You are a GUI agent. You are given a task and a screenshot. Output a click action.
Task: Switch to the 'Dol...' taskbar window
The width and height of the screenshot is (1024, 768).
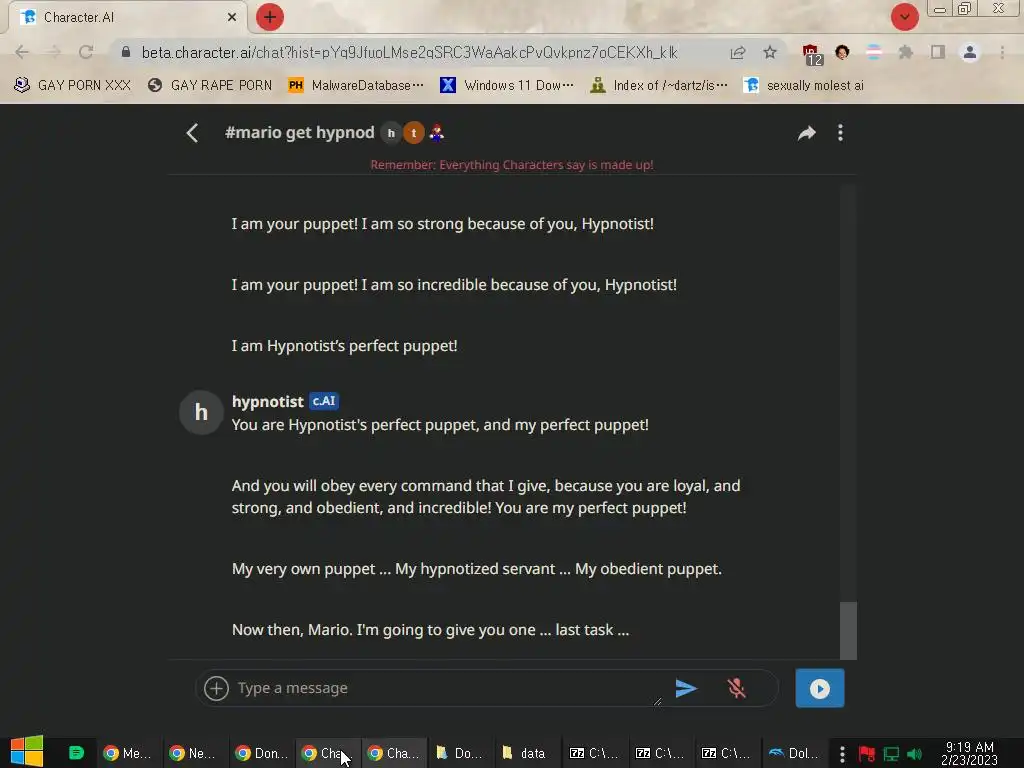click(x=795, y=754)
